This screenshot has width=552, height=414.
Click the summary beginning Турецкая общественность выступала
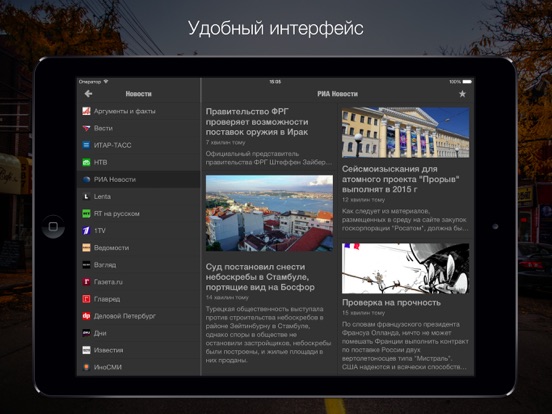click(268, 334)
